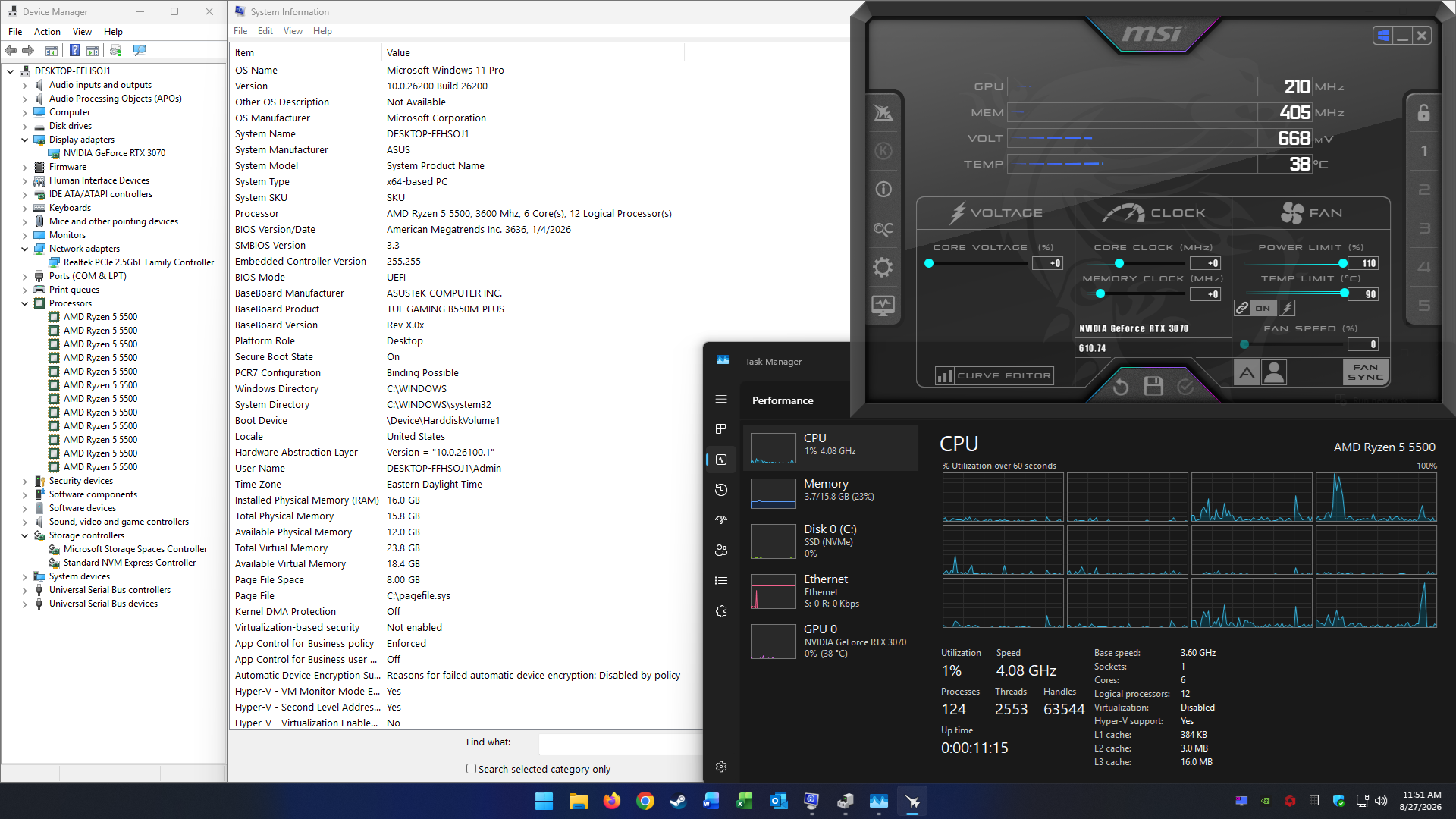Toggle Afterburner start with Windows button
1456x819 pixels.
point(1382,36)
